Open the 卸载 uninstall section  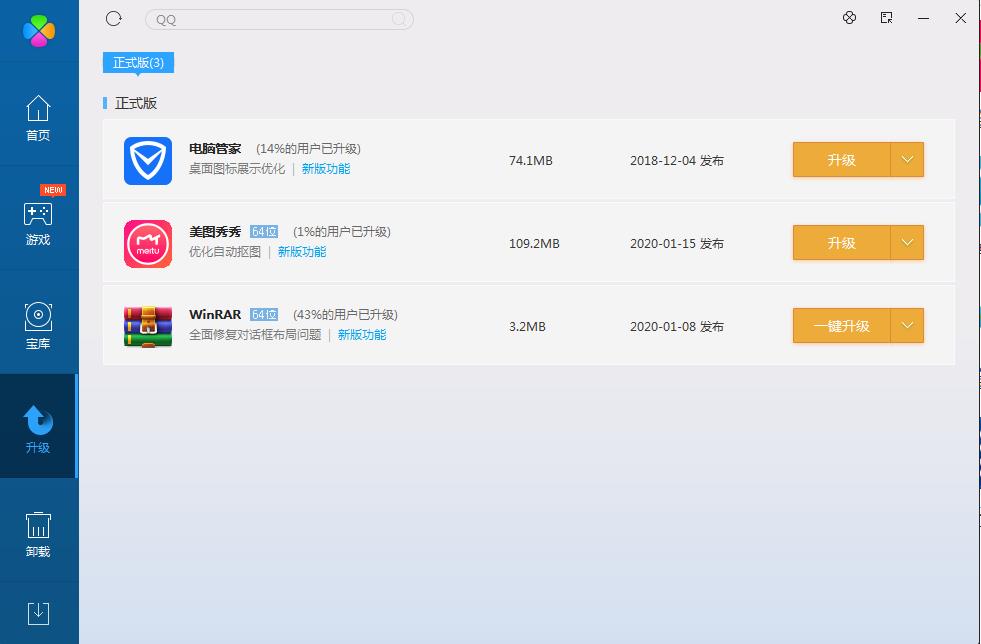pyautogui.click(x=38, y=534)
